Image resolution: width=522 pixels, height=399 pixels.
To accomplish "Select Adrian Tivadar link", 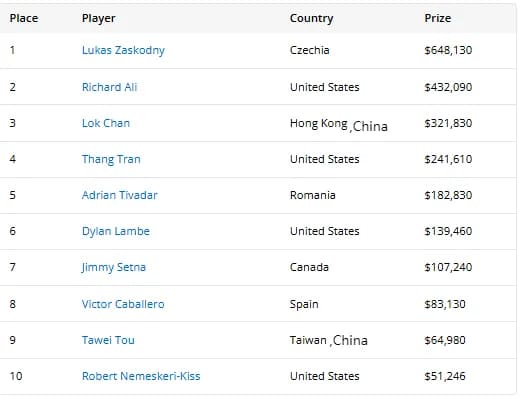I will tap(119, 195).
